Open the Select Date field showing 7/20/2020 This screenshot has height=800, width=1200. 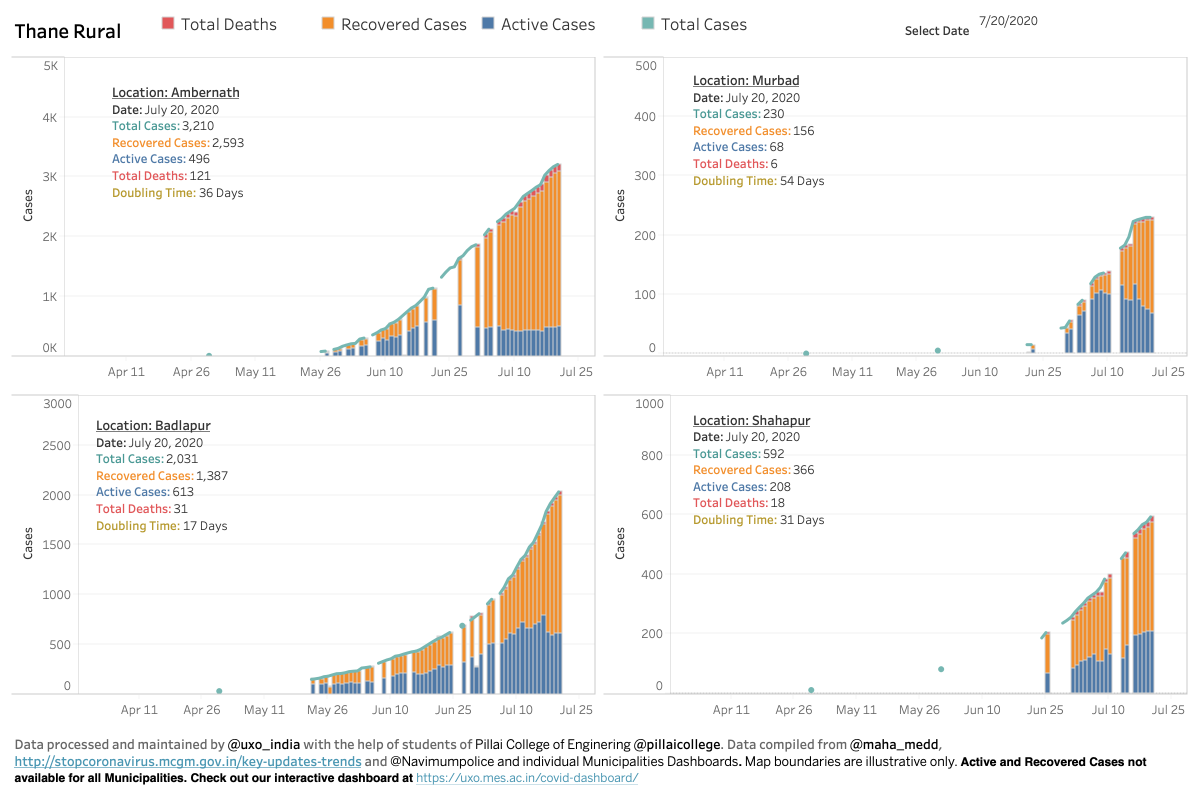[x=1009, y=20]
